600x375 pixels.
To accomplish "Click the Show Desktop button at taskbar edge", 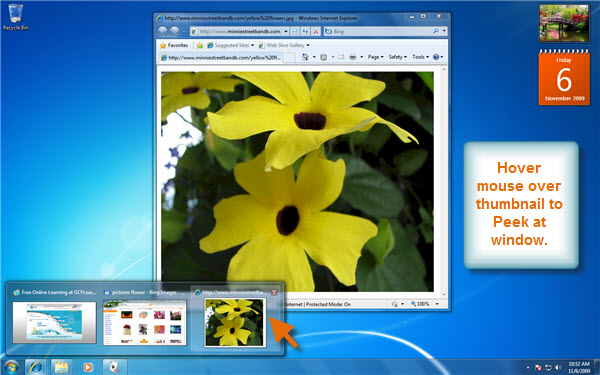I will coord(597,367).
